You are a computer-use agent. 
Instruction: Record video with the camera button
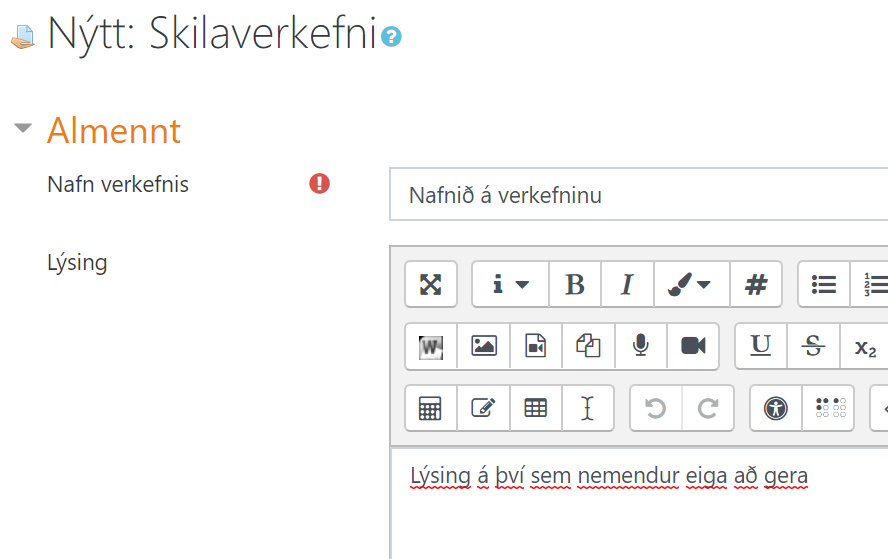coord(693,346)
